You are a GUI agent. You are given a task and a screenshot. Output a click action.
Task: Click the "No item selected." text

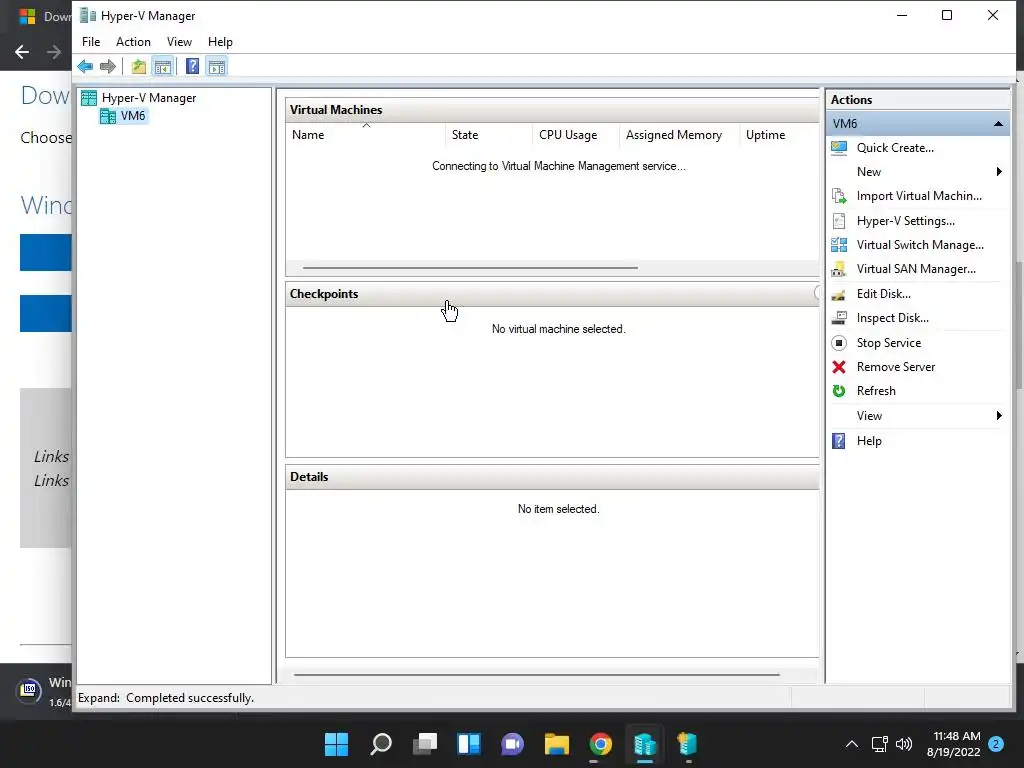coord(559,509)
